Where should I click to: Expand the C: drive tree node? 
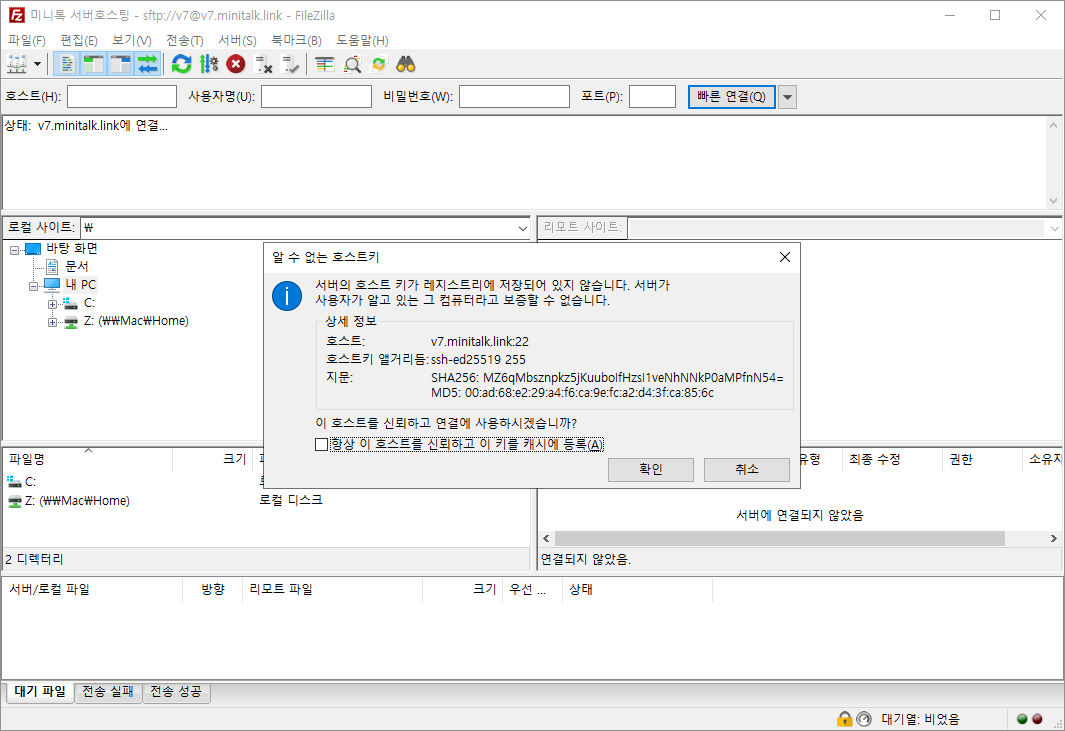pos(52,304)
